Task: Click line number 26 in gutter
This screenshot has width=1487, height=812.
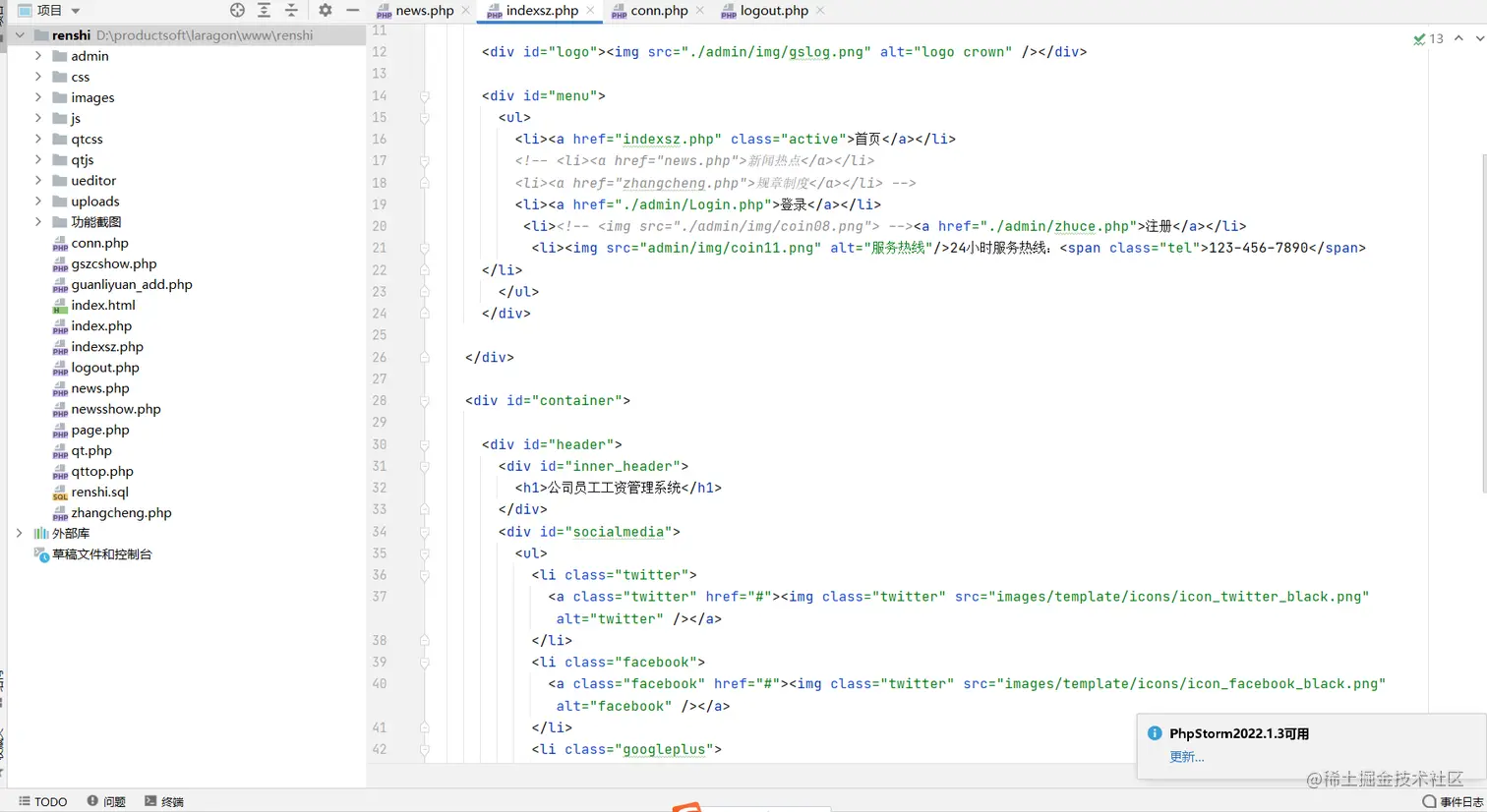Action: (x=380, y=357)
